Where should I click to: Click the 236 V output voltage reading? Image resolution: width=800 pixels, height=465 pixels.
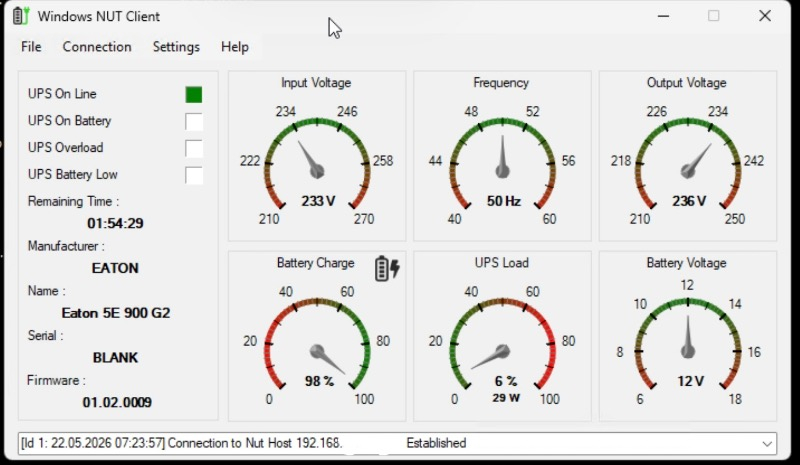pos(689,201)
